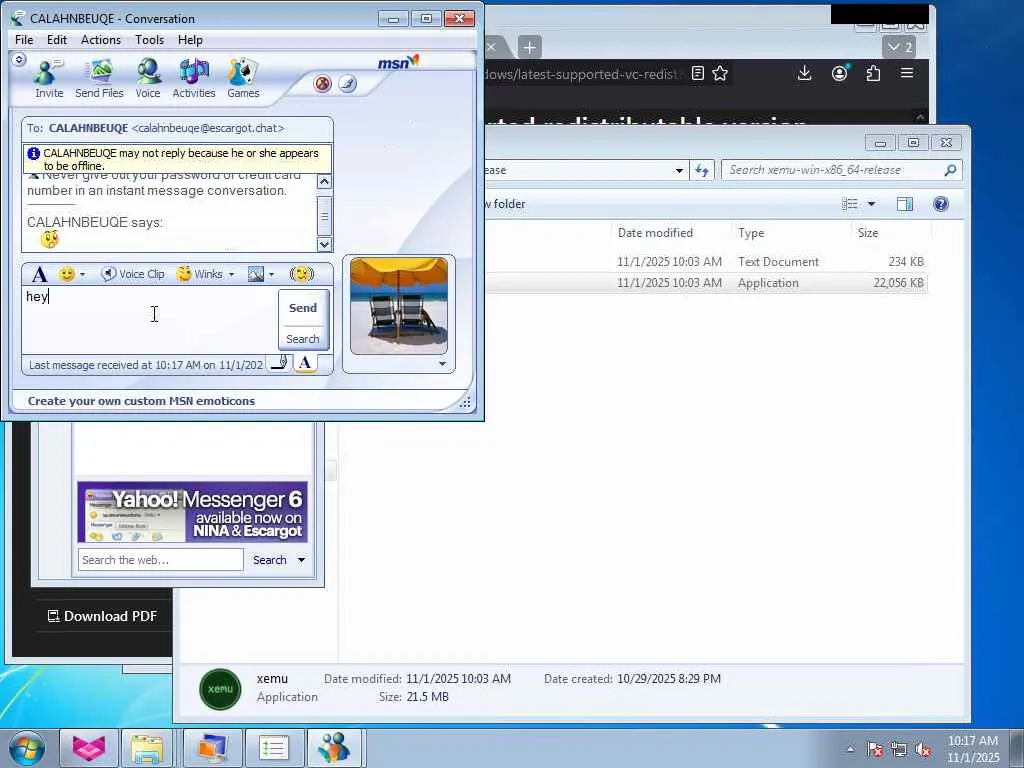Click the Yahoo! Messenger 6 banner ad
1024x768 pixels.
(x=193, y=512)
